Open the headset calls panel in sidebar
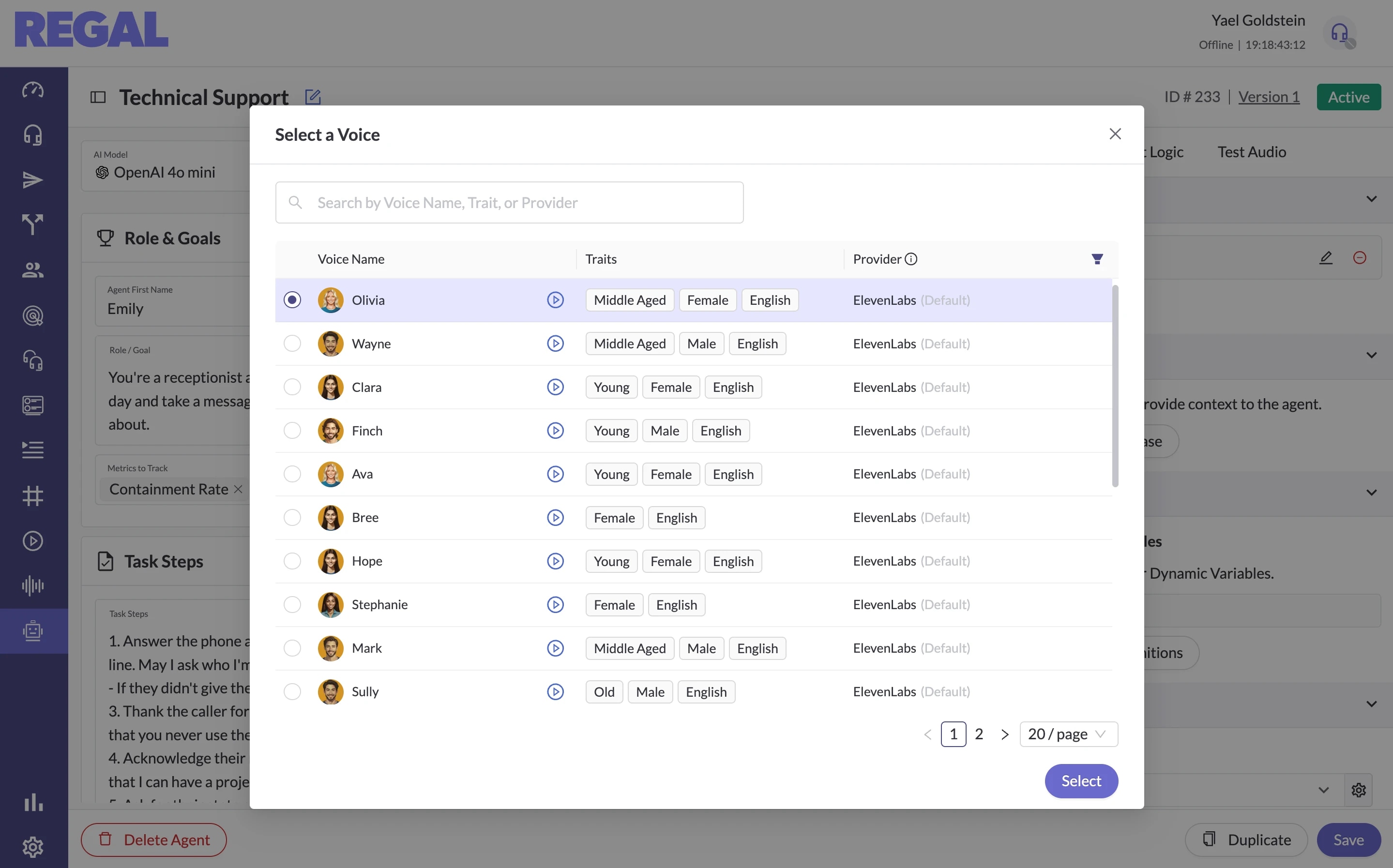Viewport: 1393px width, 868px height. tap(33, 135)
